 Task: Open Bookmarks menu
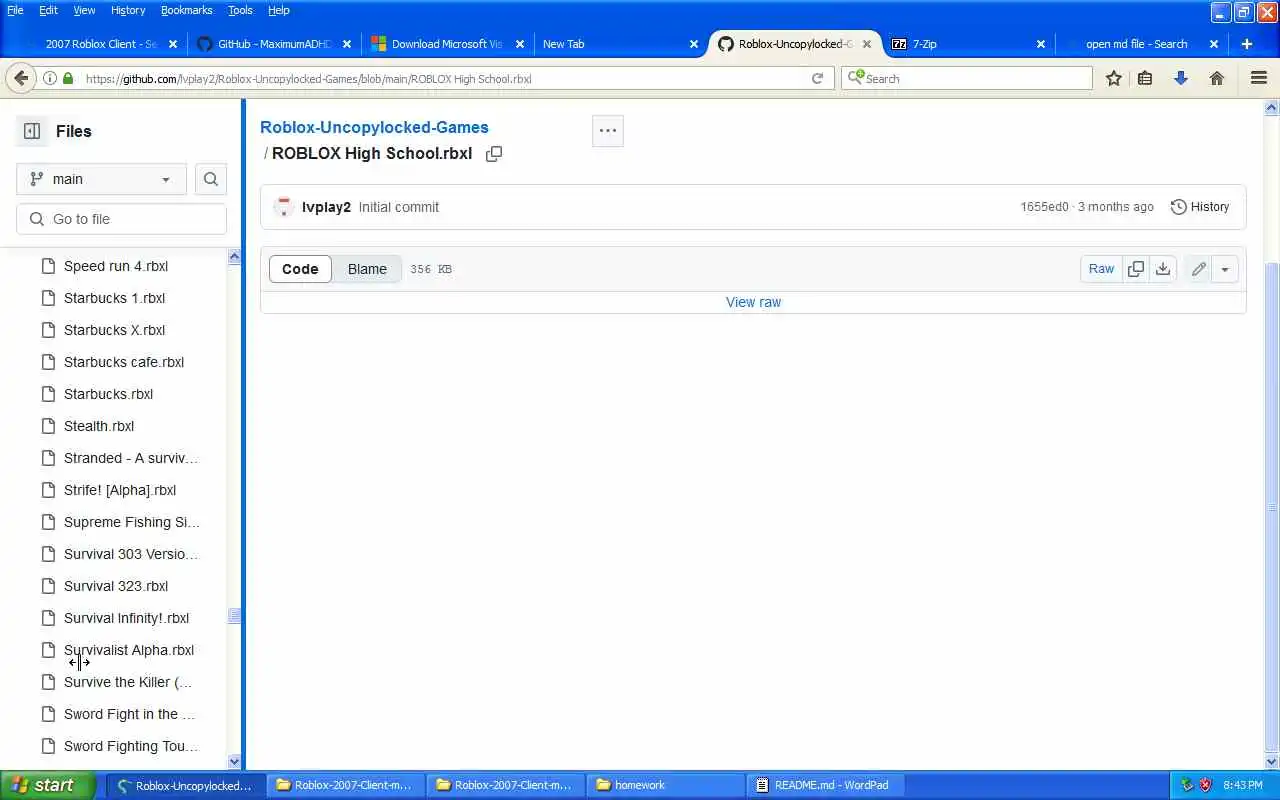pyautogui.click(x=186, y=10)
